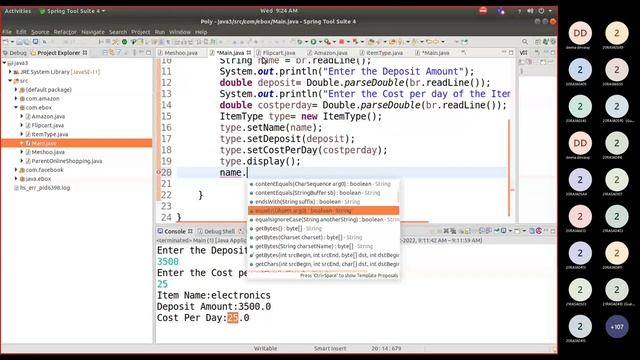Screen dimensions: 640x360
Task: Click the Open Perspective icon
Action: click(538, 42)
